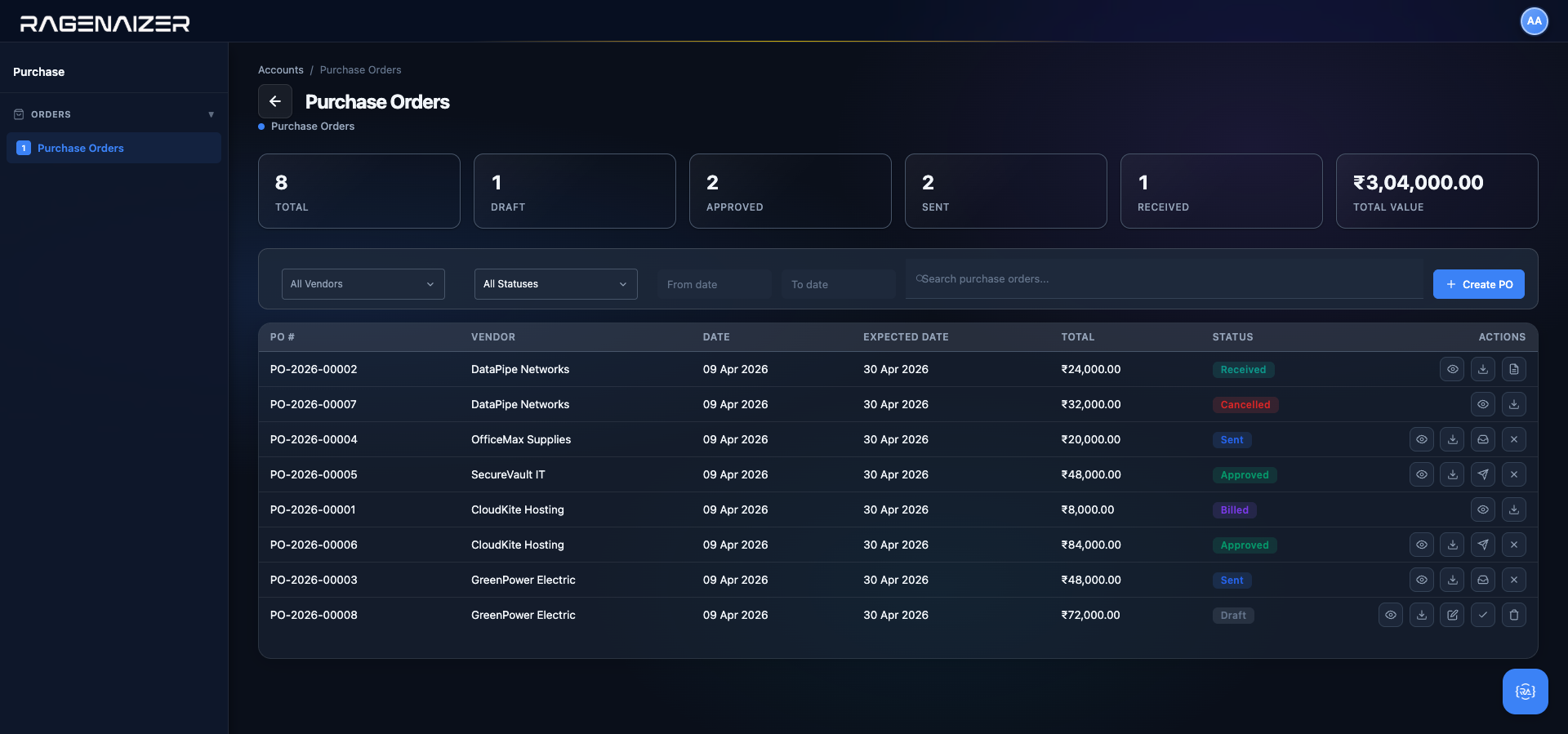Viewport: 1568px width, 734px height.
Task: Click the Search purchase orders box
Action: [1165, 279]
